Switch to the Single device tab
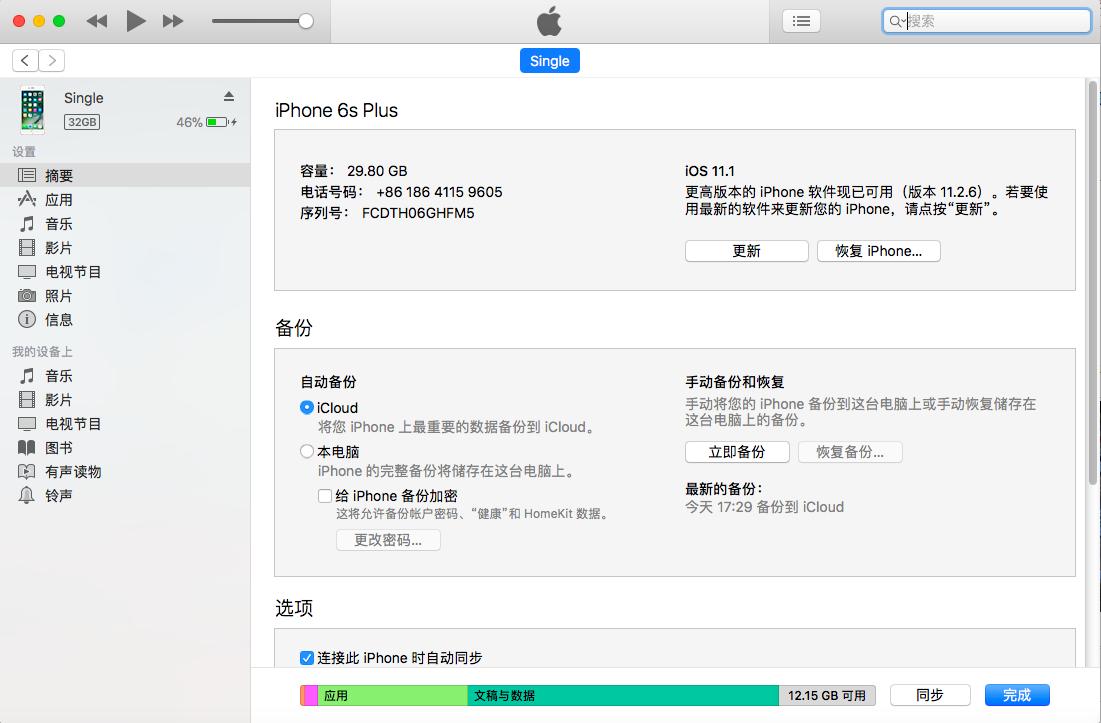This screenshot has height=723, width=1101. (x=549, y=60)
